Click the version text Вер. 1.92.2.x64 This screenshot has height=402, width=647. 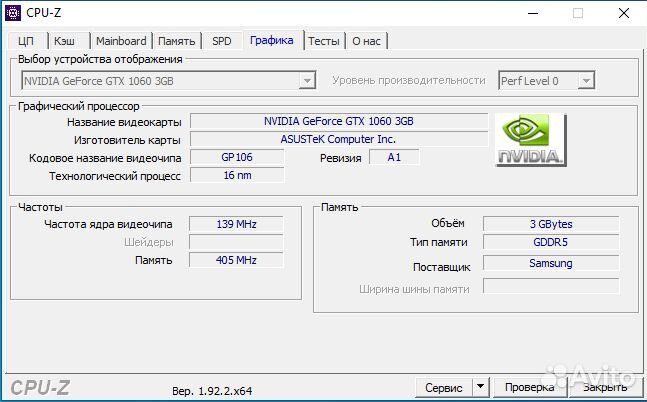[212, 391]
